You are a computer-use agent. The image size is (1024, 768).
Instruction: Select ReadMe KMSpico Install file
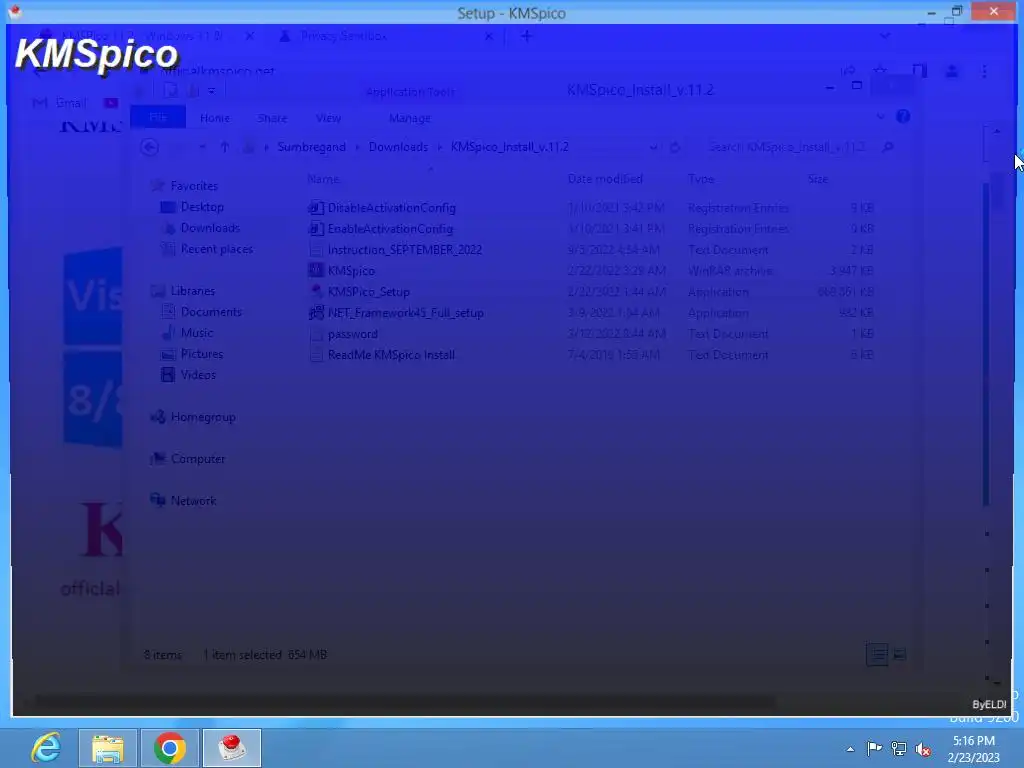[x=391, y=355]
